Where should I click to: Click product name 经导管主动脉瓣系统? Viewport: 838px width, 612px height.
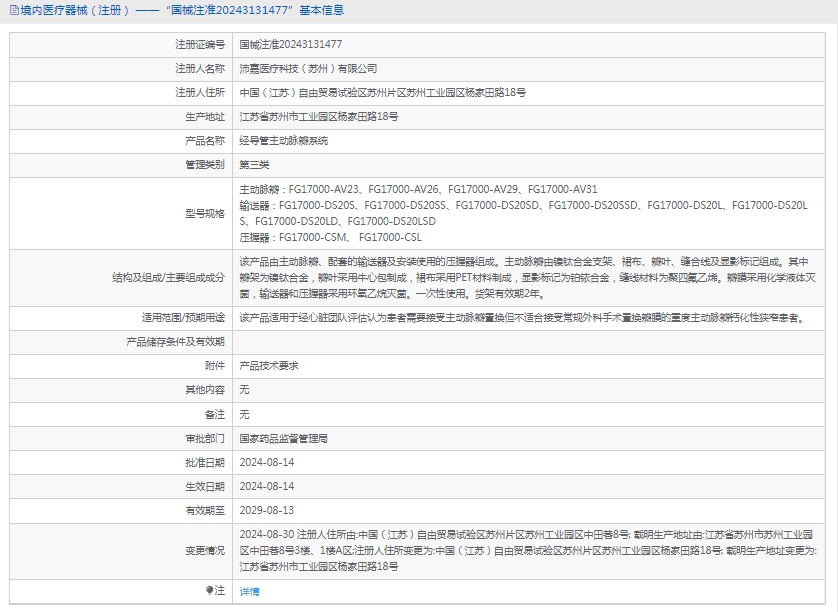click(283, 141)
